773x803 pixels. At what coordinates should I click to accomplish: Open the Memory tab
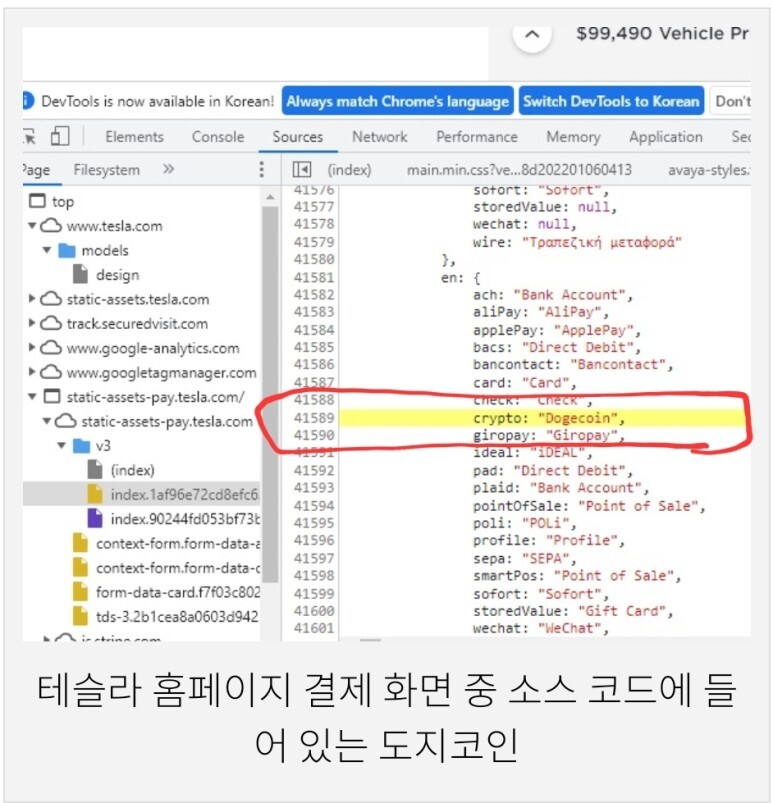pyautogui.click(x=573, y=137)
